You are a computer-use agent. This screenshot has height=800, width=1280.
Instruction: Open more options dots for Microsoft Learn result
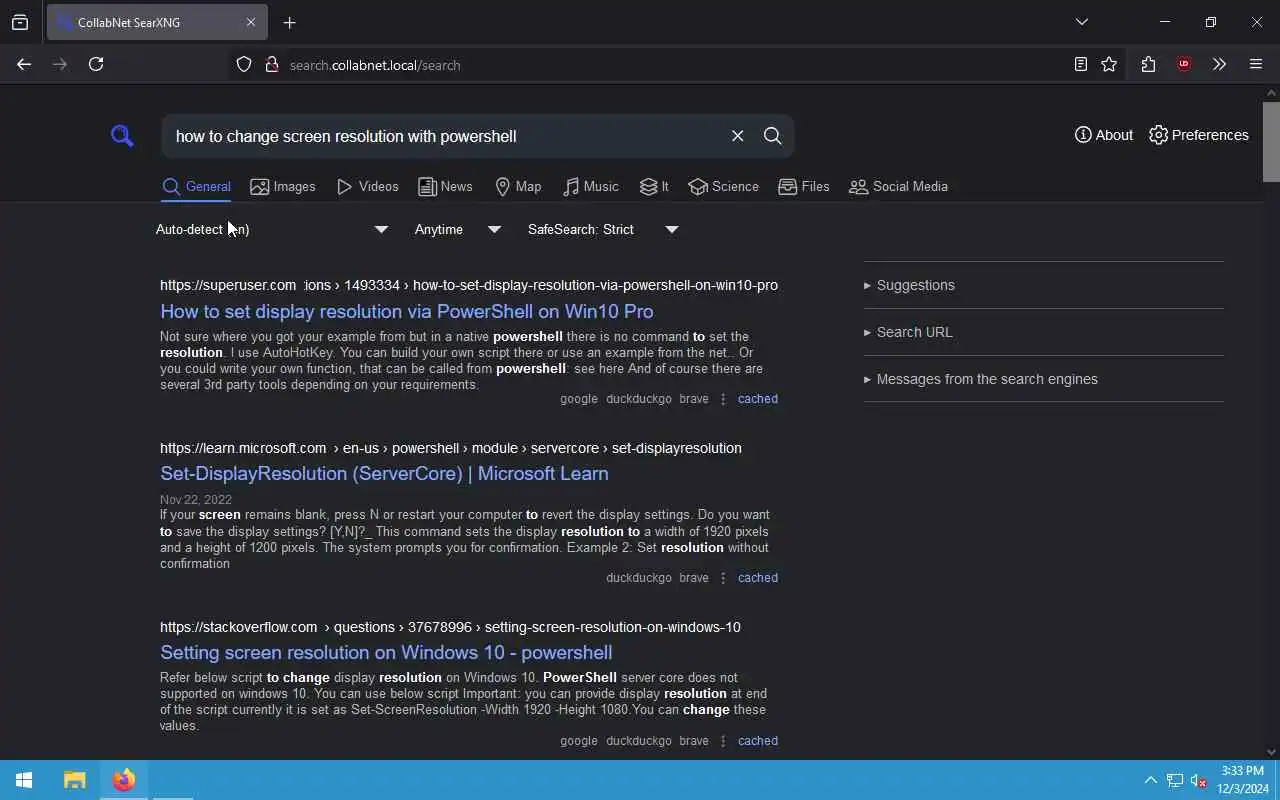(x=723, y=578)
